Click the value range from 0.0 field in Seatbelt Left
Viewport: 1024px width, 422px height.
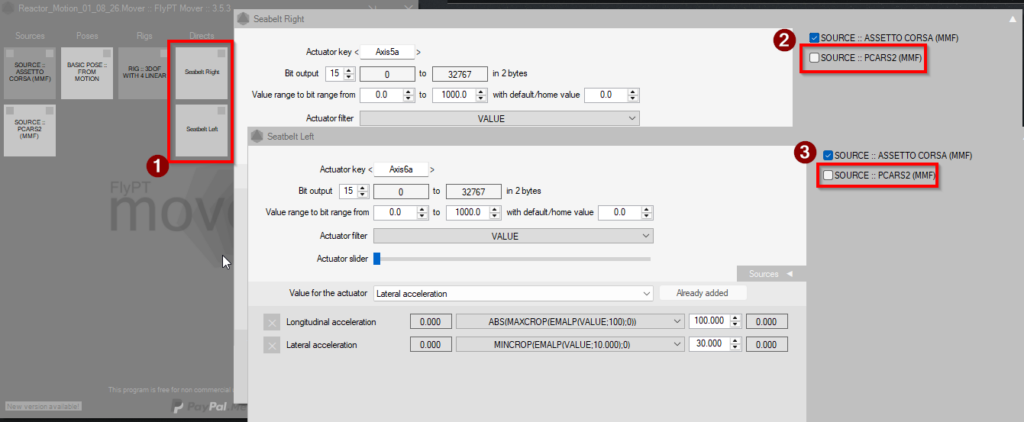[x=400, y=213]
